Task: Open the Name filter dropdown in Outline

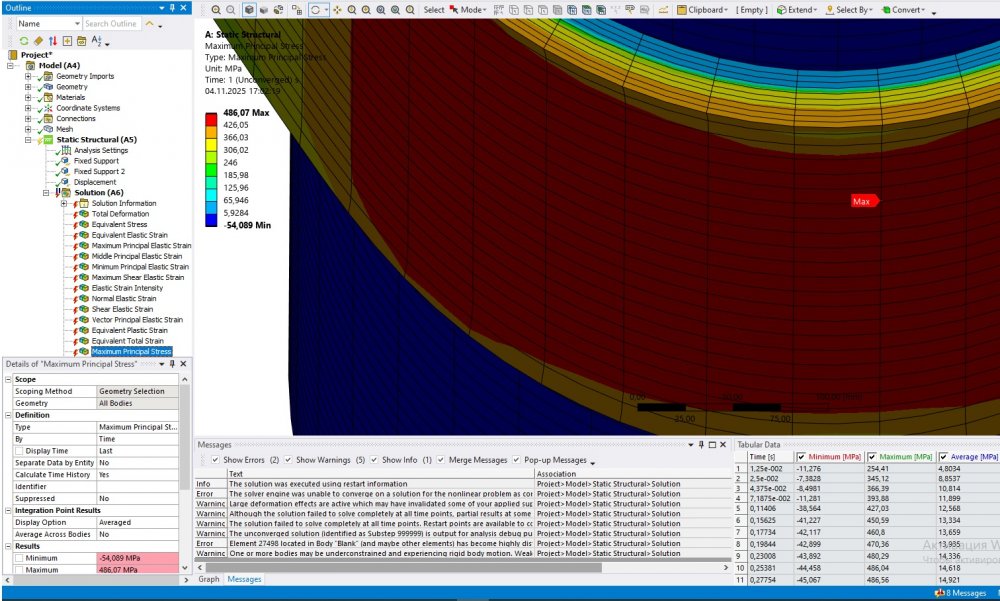Action: [x=76, y=23]
